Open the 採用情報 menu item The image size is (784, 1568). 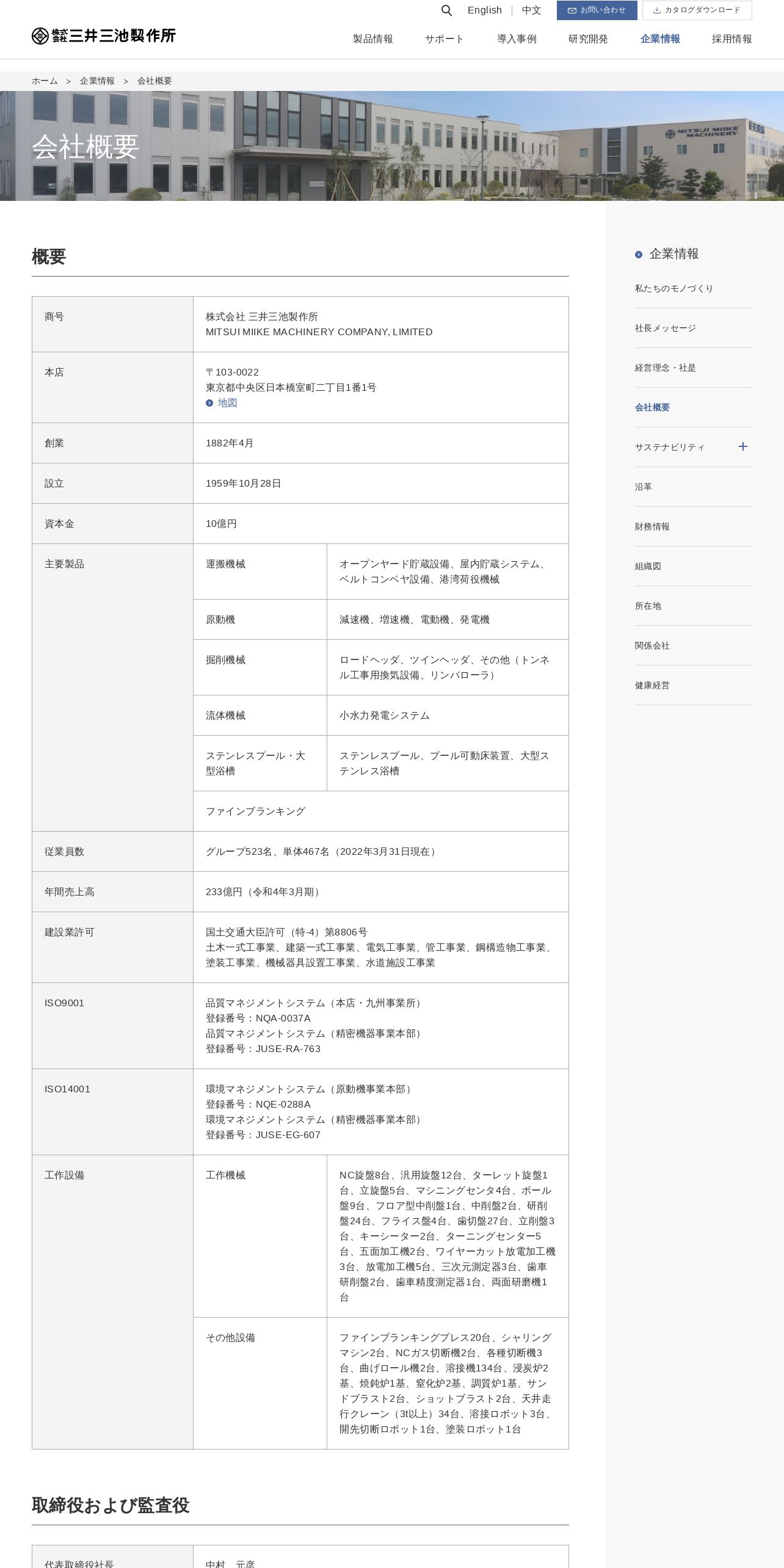(731, 39)
